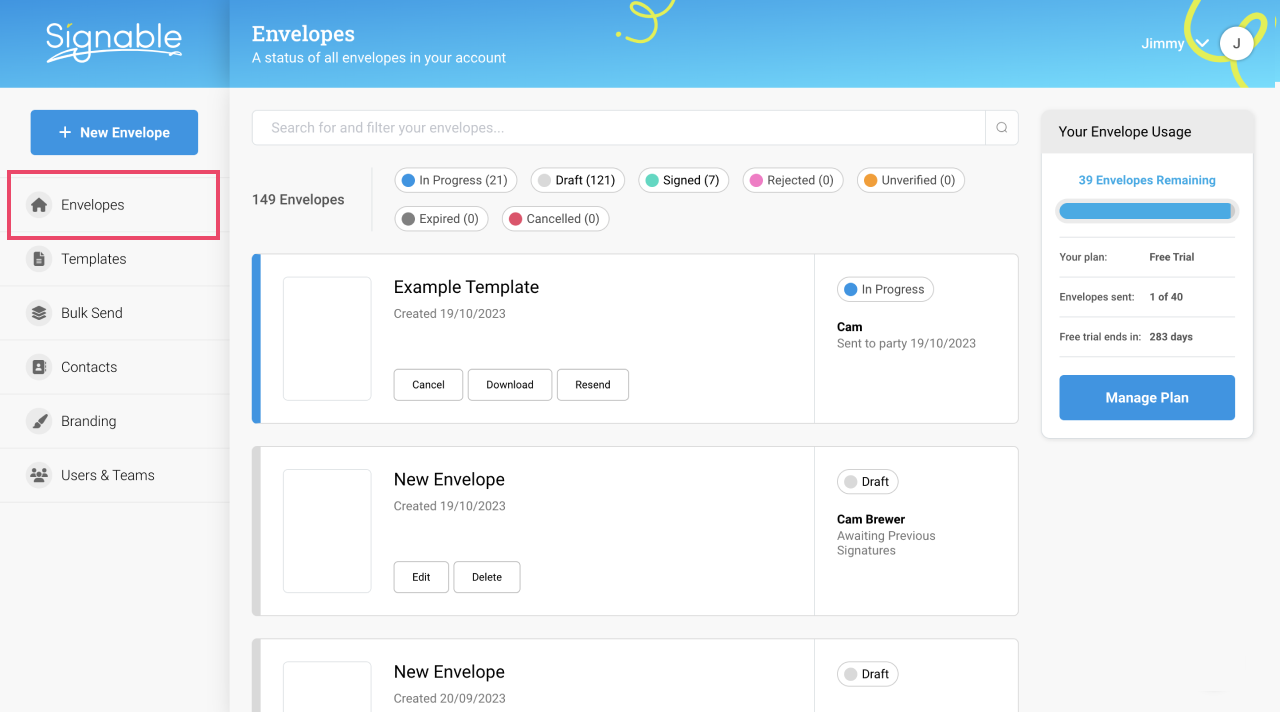Filter by Rejected (0) status
The image size is (1280, 712).
pyautogui.click(x=793, y=180)
